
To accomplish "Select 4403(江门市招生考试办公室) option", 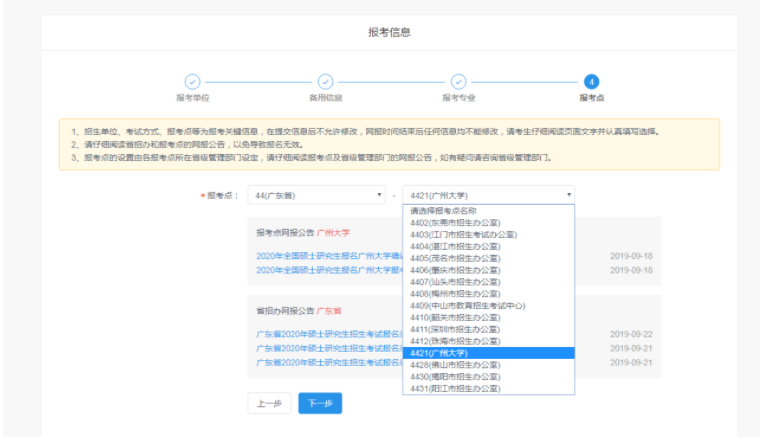I will [x=488, y=235].
